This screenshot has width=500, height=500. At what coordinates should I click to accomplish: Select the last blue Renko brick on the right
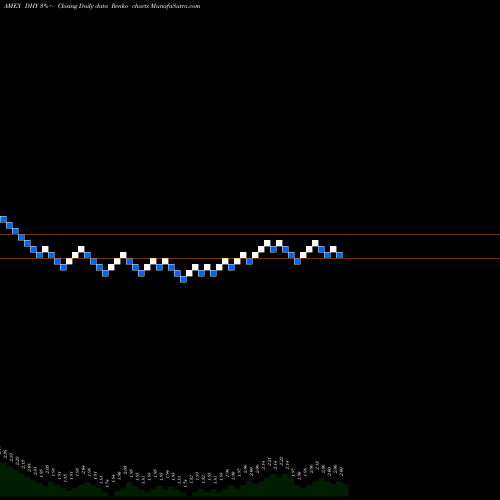(339, 255)
